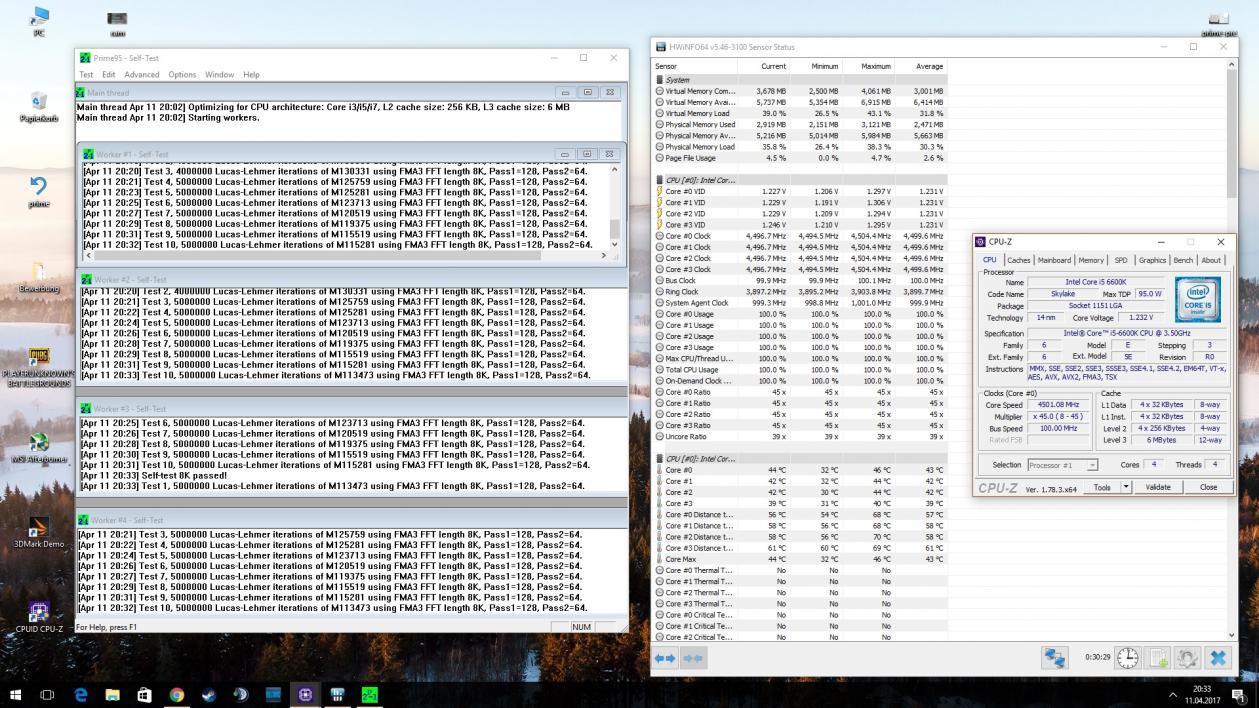Click CPU-Z Close button
This screenshot has height=708, width=1259.
point(1208,487)
